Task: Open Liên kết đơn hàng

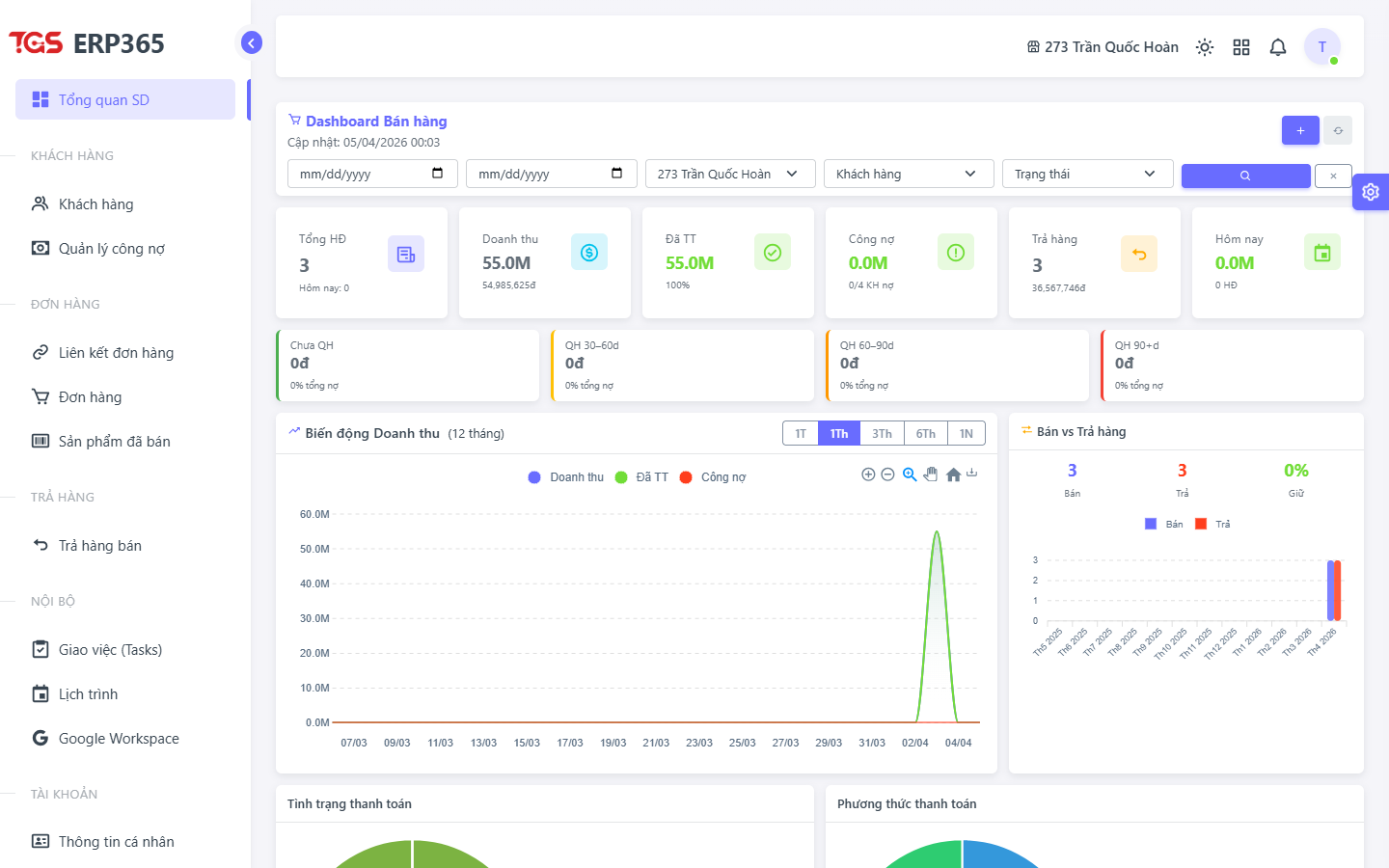Action: tap(125, 352)
